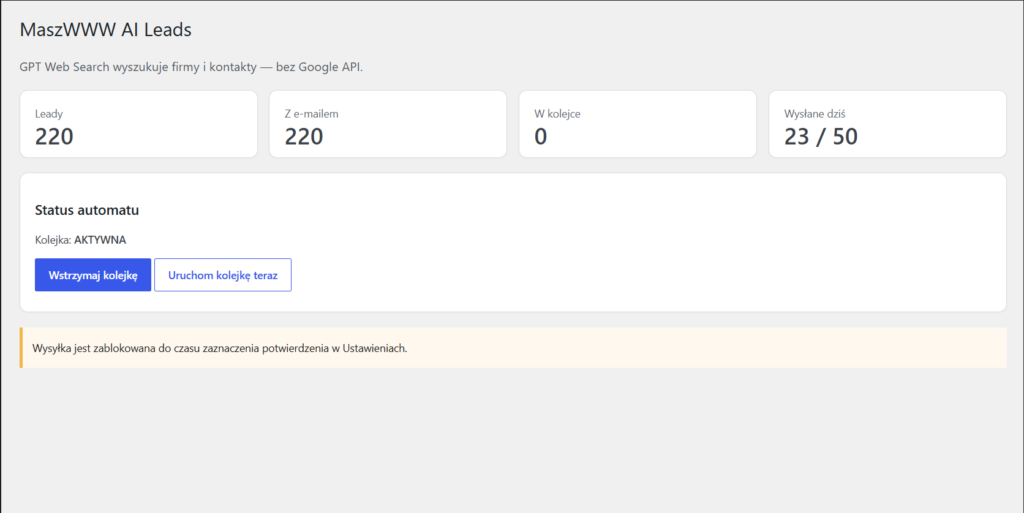Select the Kolejka: AKTYWNA status text
Image resolution: width=1024 pixels, height=513 pixels.
tap(80, 240)
